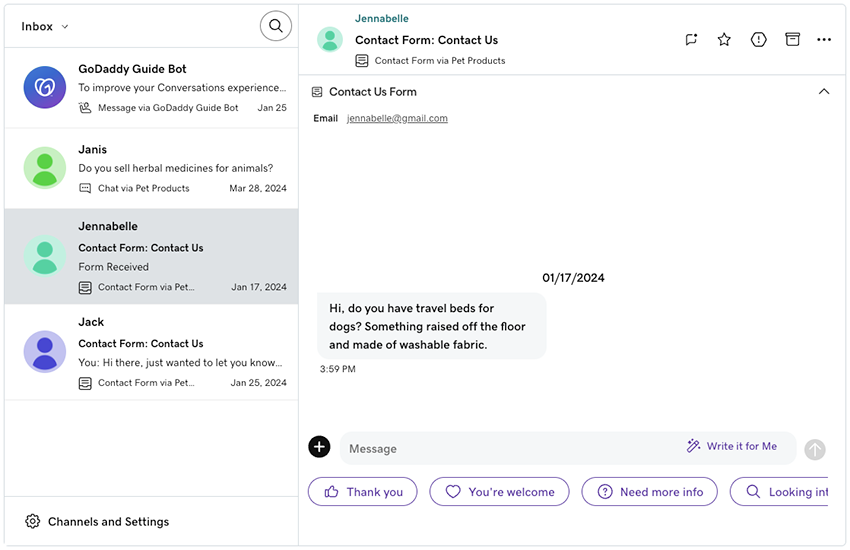Viewport: 850px width, 550px height.
Task: Click the Write it for Me button
Action: [732, 447]
